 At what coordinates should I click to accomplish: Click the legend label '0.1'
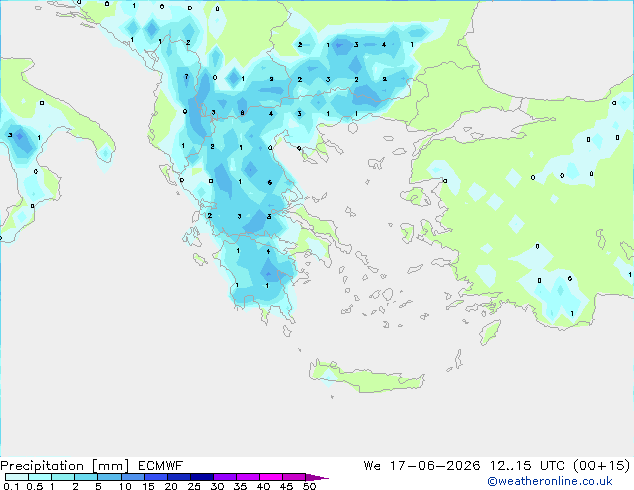11,486
